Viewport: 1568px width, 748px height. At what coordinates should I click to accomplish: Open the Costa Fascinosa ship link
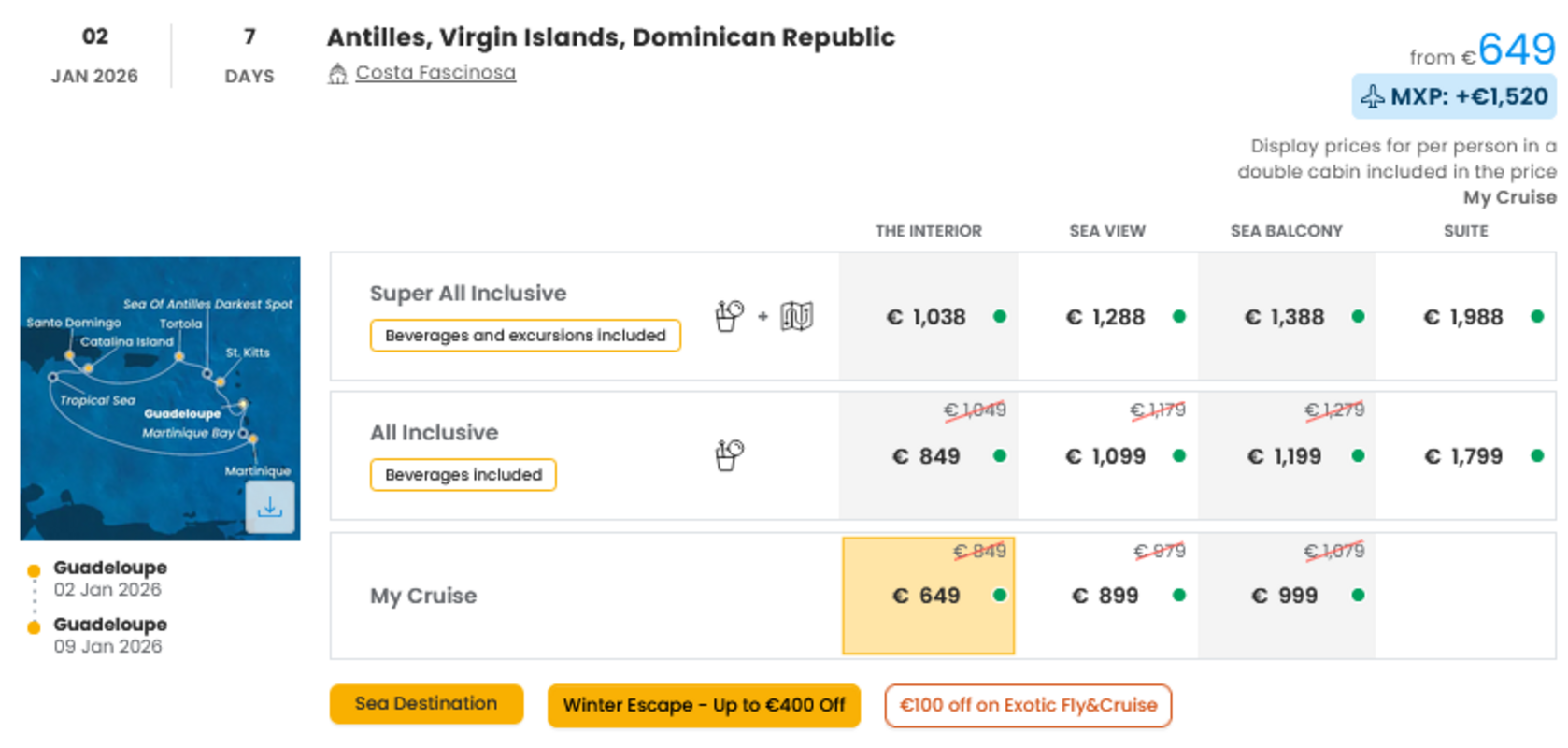tap(435, 73)
